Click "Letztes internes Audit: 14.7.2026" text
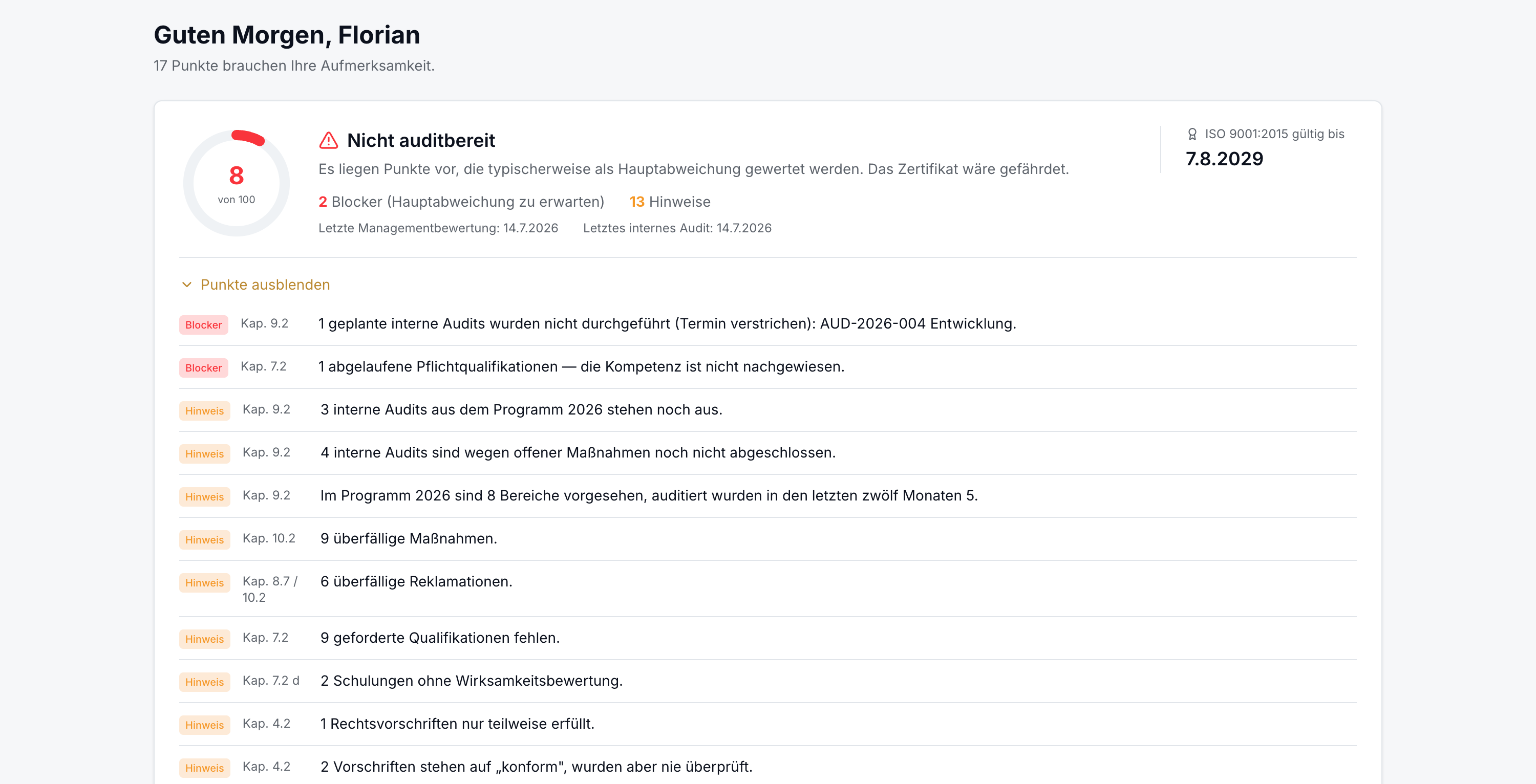Image resolution: width=1536 pixels, height=784 pixels. point(677,228)
